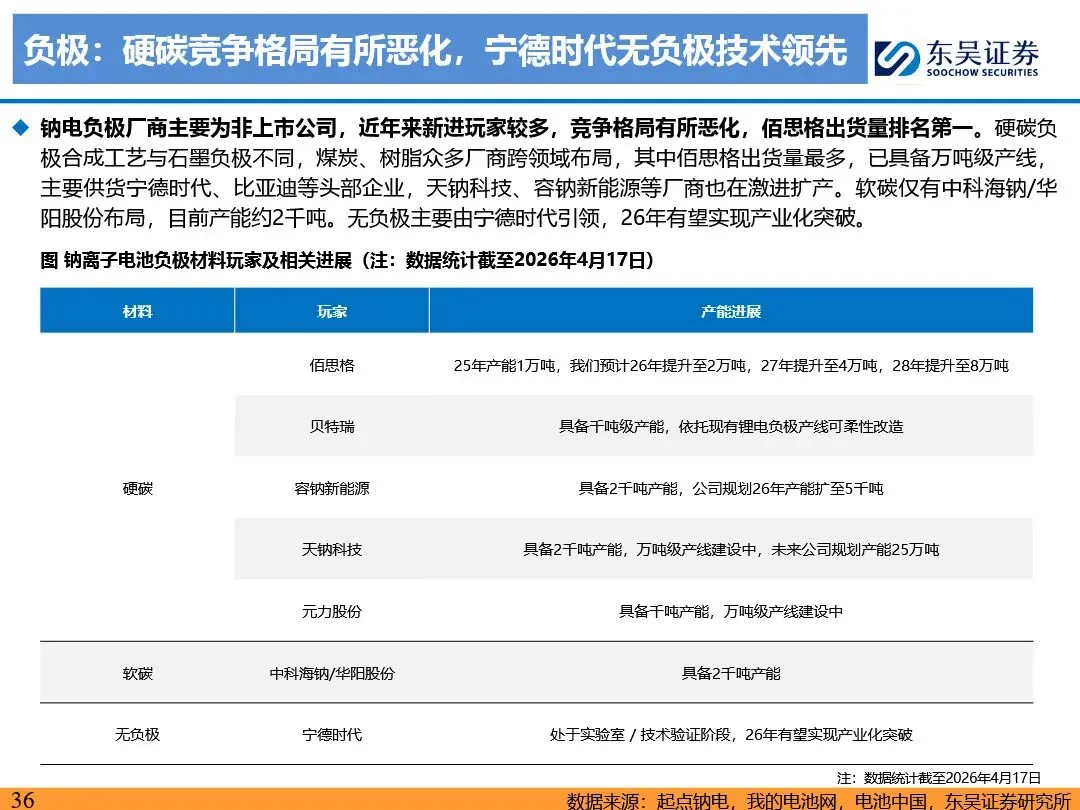Click the paragraph line starting '阳股份布局，目前产能约2千吨'
The image size is (1080, 810).
453,218
